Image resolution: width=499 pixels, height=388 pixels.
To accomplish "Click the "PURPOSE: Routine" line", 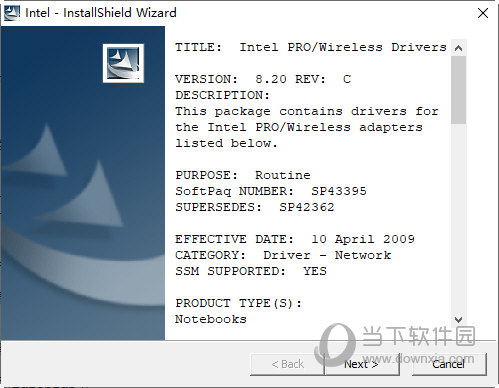I will coord(243,175).
